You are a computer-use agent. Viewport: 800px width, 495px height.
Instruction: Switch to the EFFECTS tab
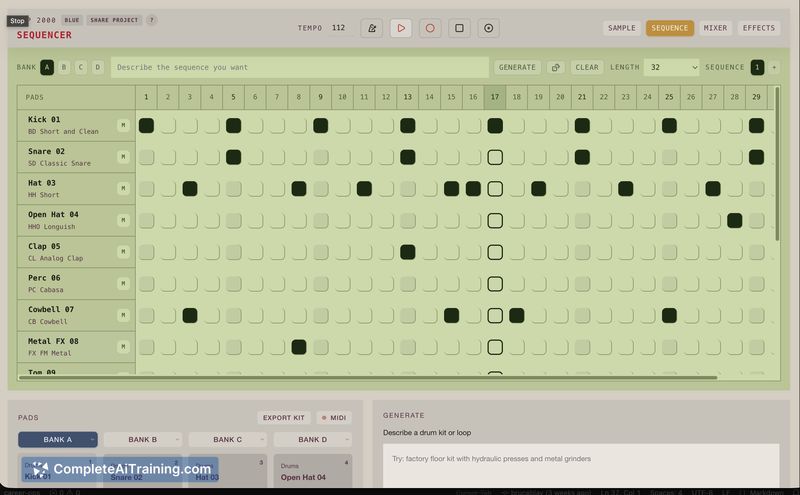tap(759, 28)
